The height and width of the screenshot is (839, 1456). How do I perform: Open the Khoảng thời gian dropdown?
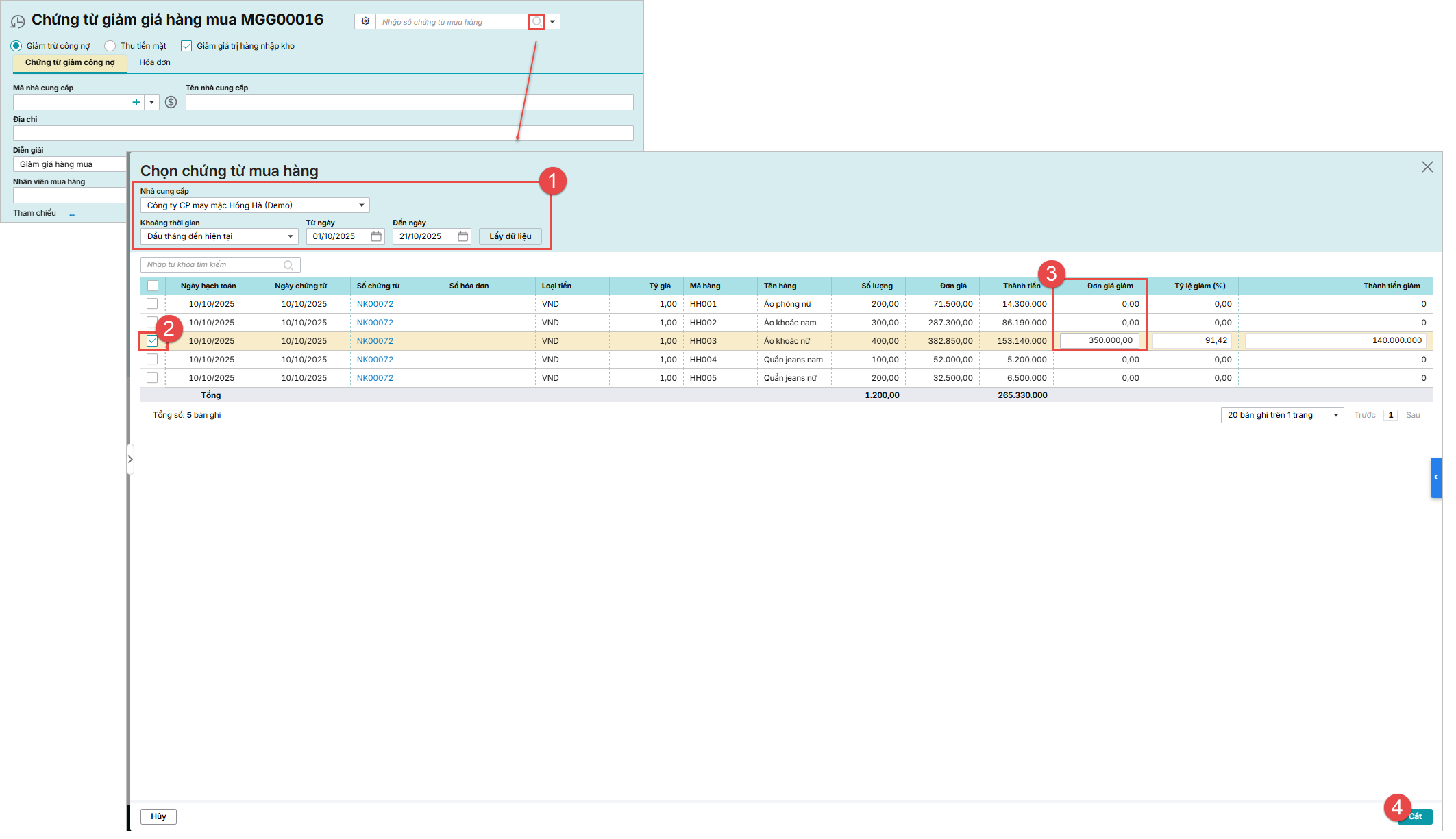click(x=290, y=236)
